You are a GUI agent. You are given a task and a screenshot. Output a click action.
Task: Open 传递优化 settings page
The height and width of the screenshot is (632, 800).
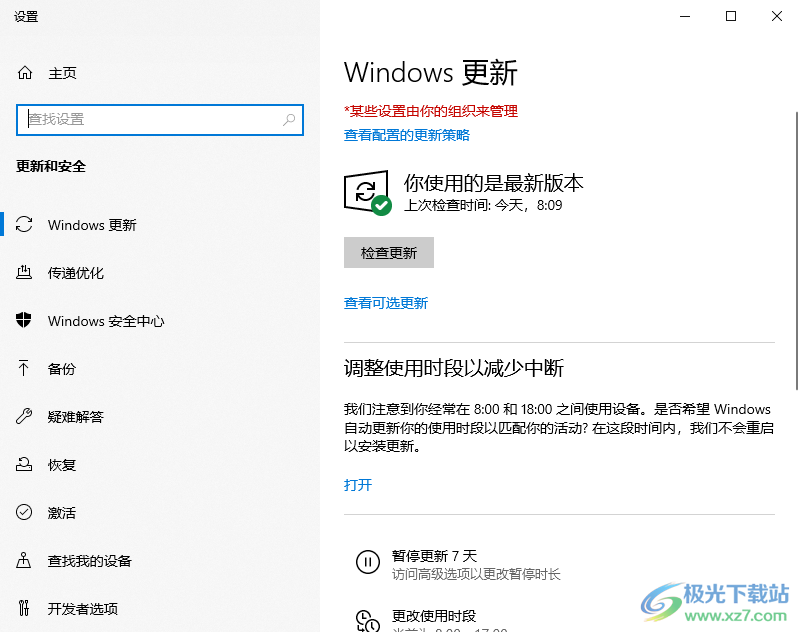click(76, 273)
